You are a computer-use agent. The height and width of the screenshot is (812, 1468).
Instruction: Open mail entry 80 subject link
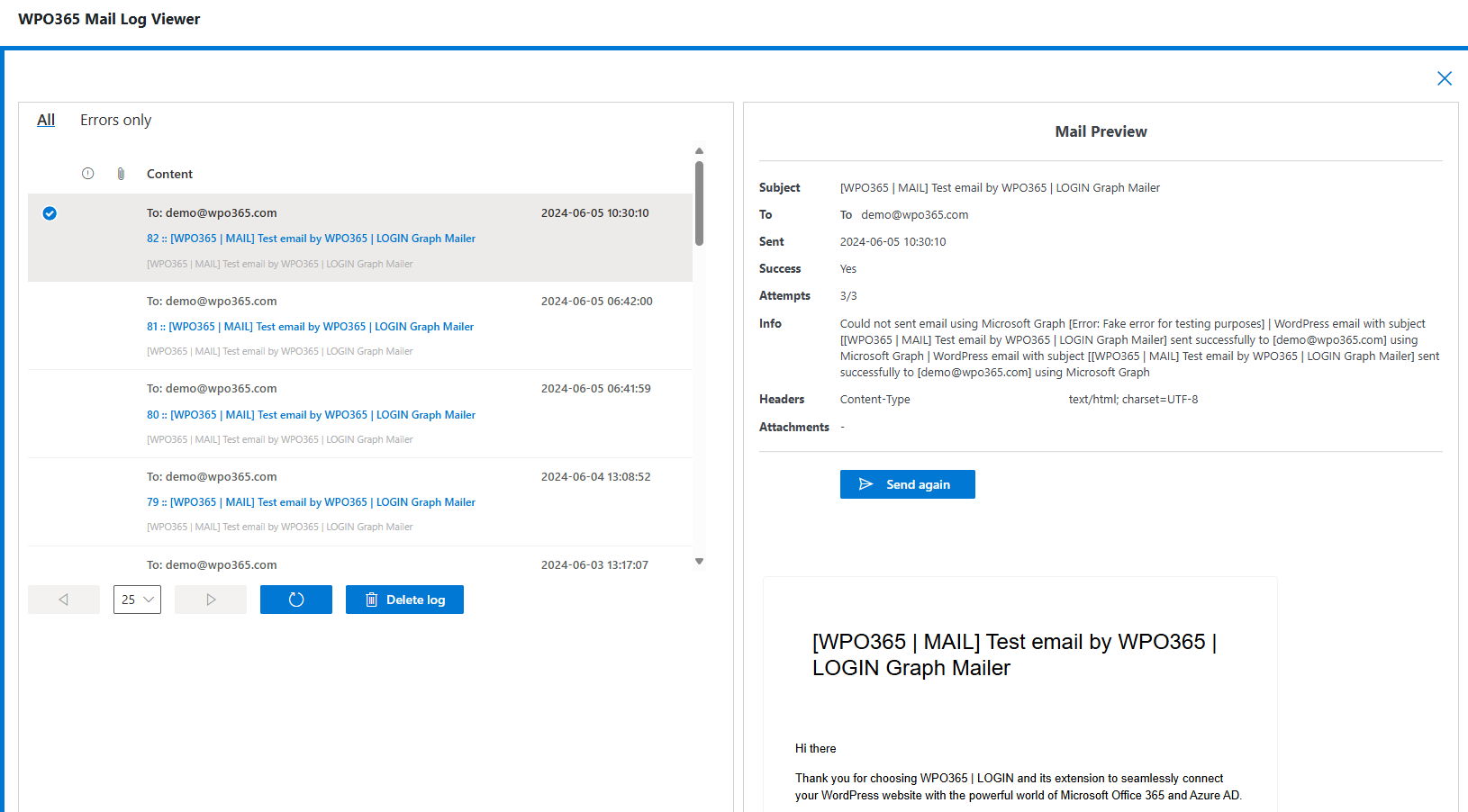[x=311, y=415]
